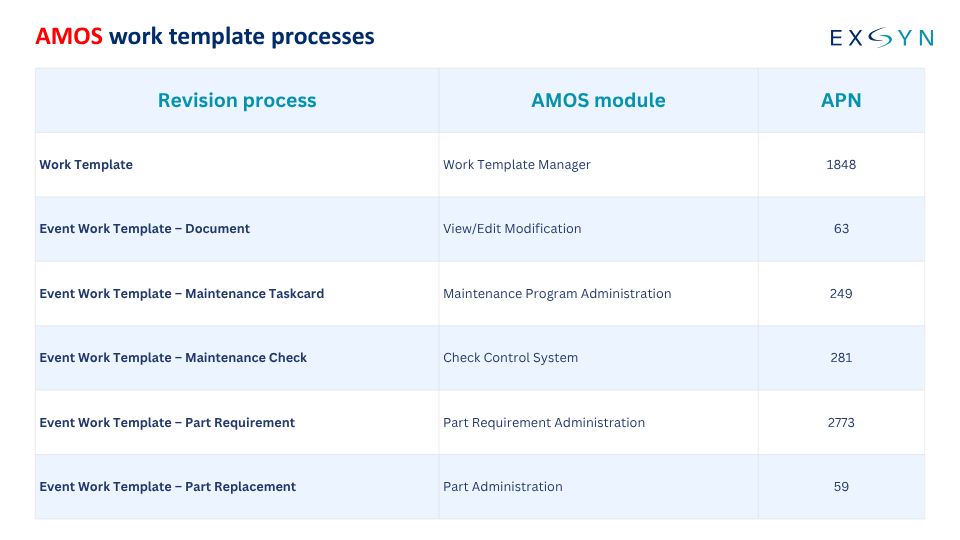Viewport: 960px width, 540px height.
Task: Click the 'Work Template' row label
Action: (86, 165)
